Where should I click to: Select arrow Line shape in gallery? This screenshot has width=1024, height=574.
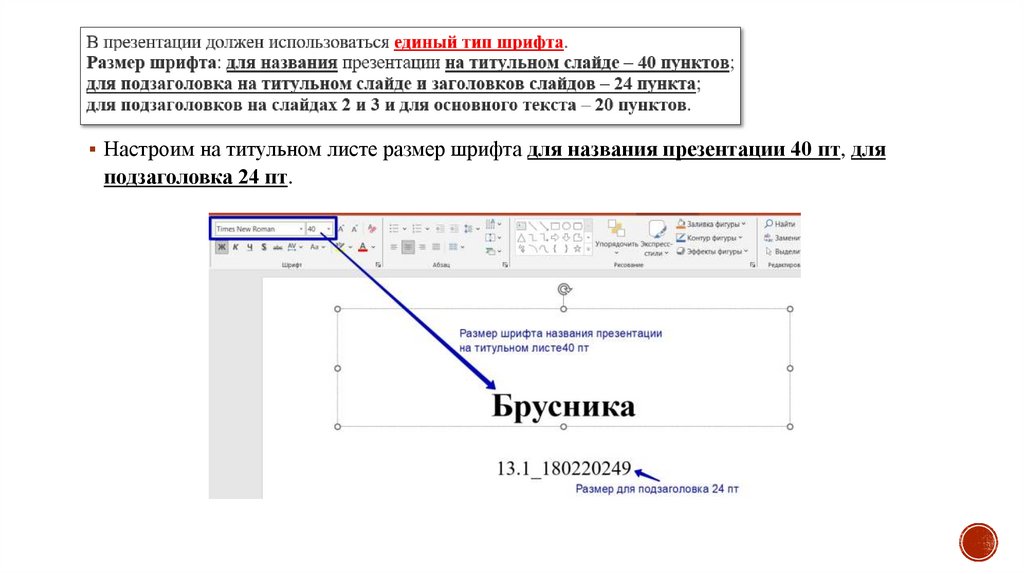tap(544, 226)
